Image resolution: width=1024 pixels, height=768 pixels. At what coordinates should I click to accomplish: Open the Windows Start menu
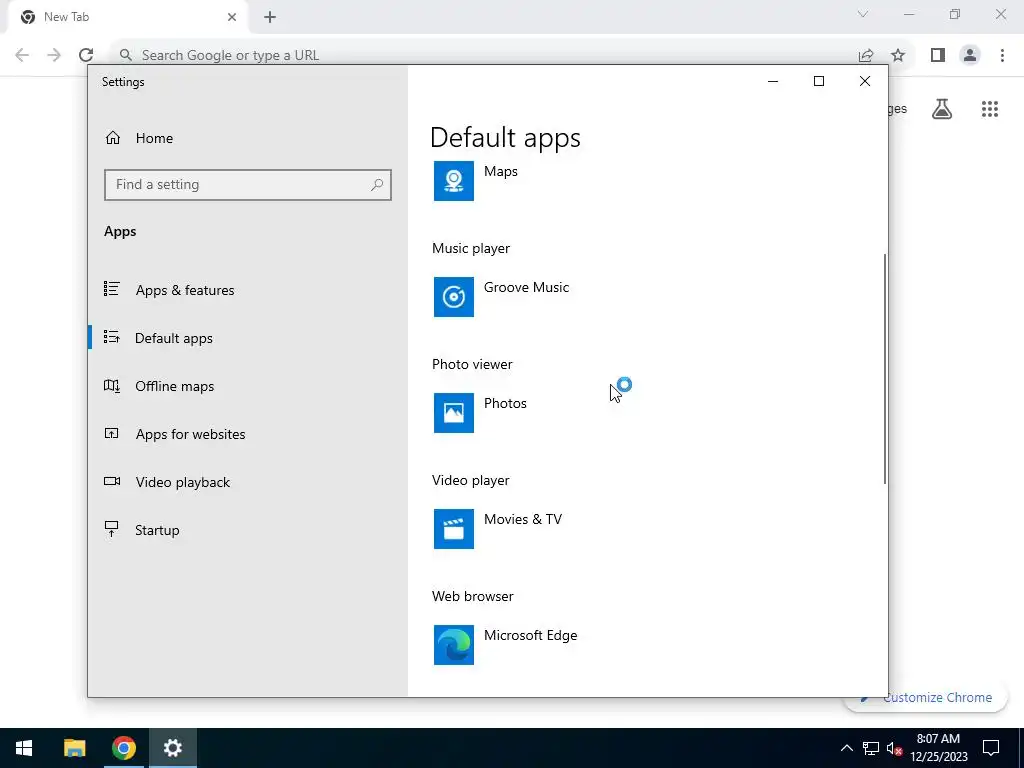(x=24, y=748)
